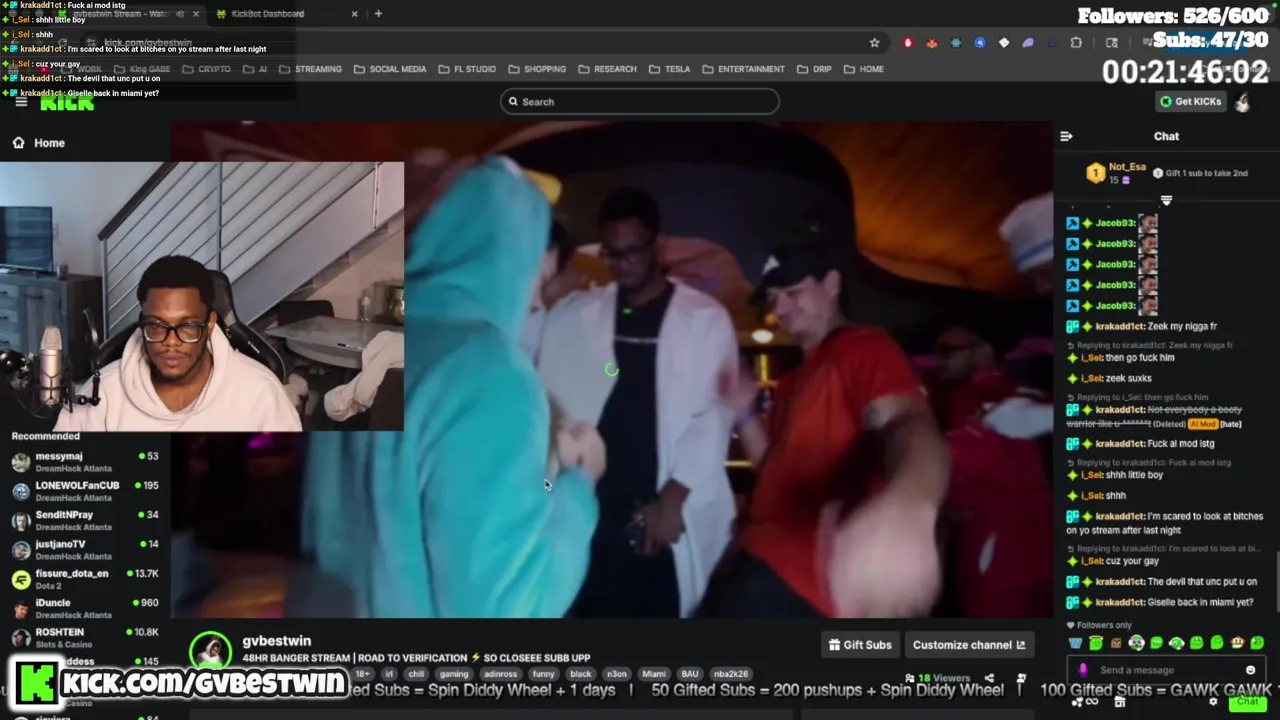
Task: Click the Gift Subs button
Action: coord(860,645)
